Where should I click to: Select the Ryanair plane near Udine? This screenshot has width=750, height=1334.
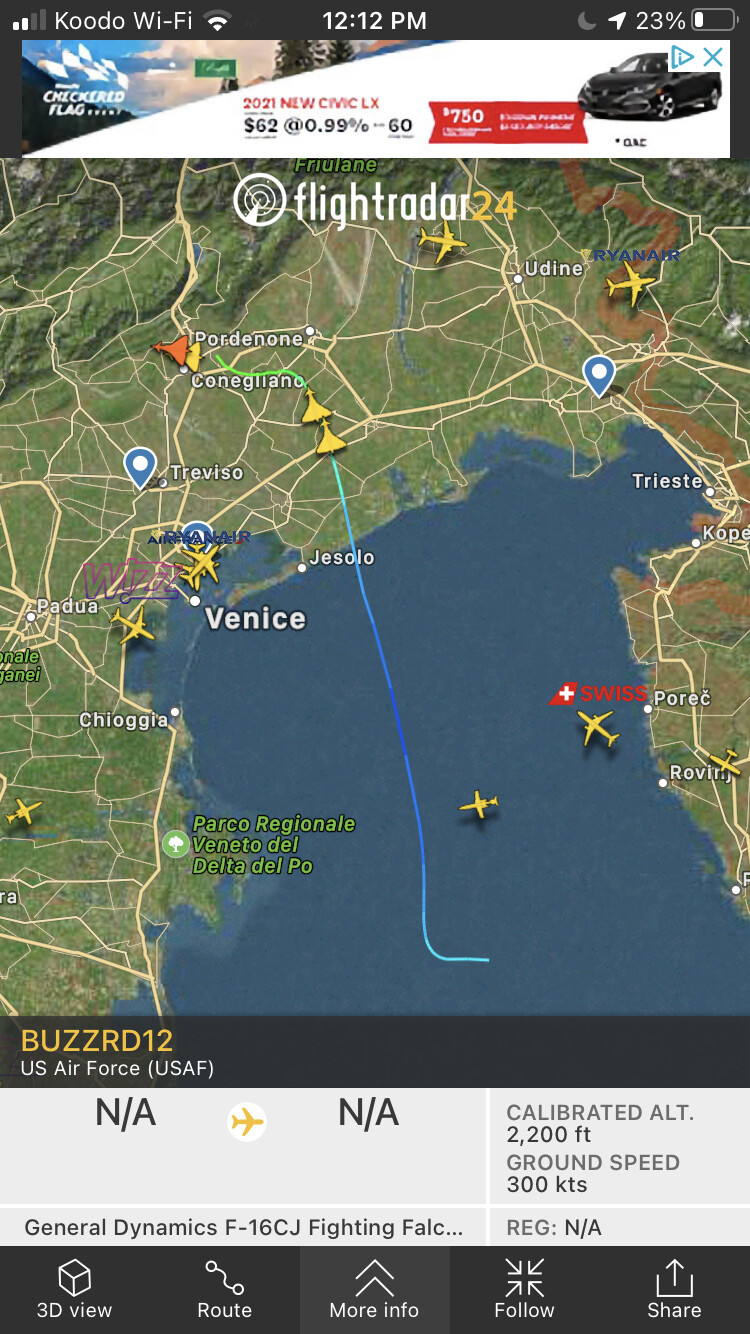pyautogui.click(x=630, y=286)
